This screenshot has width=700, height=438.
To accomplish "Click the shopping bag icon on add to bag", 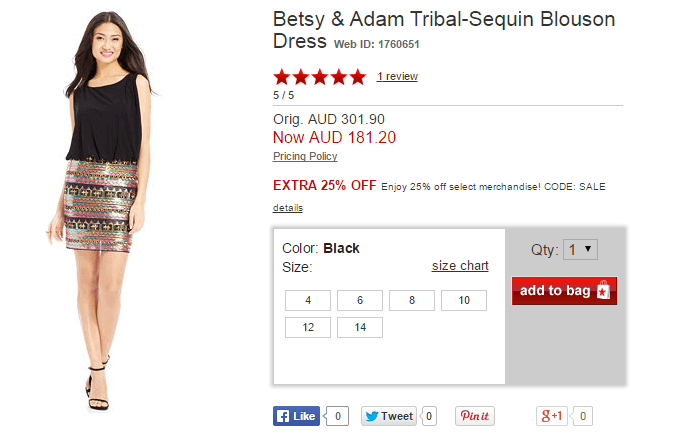I will 603,291.
